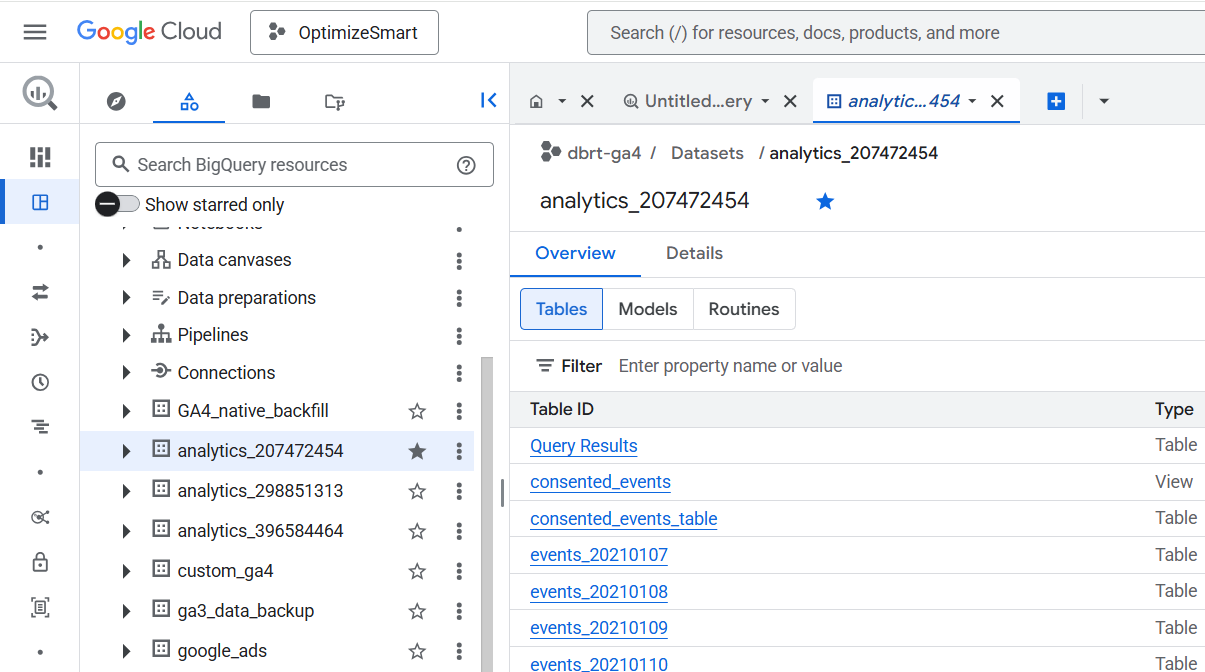The width and height of the screenshot is (1205, 672).
Task: Open more actions for Pipelines
Action: point(459,335)
